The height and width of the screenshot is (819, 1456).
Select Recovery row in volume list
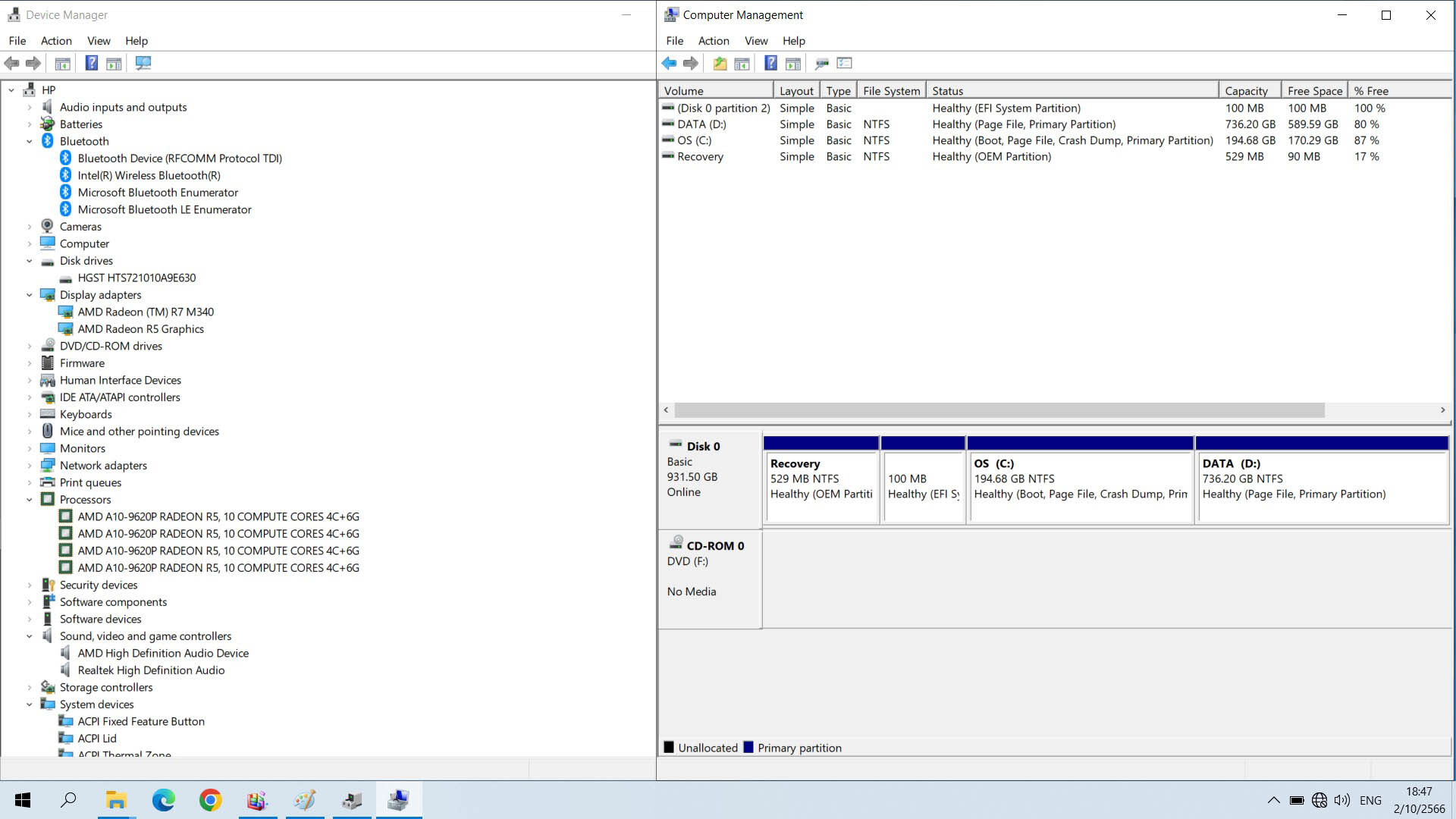[x=1054, y=157]
